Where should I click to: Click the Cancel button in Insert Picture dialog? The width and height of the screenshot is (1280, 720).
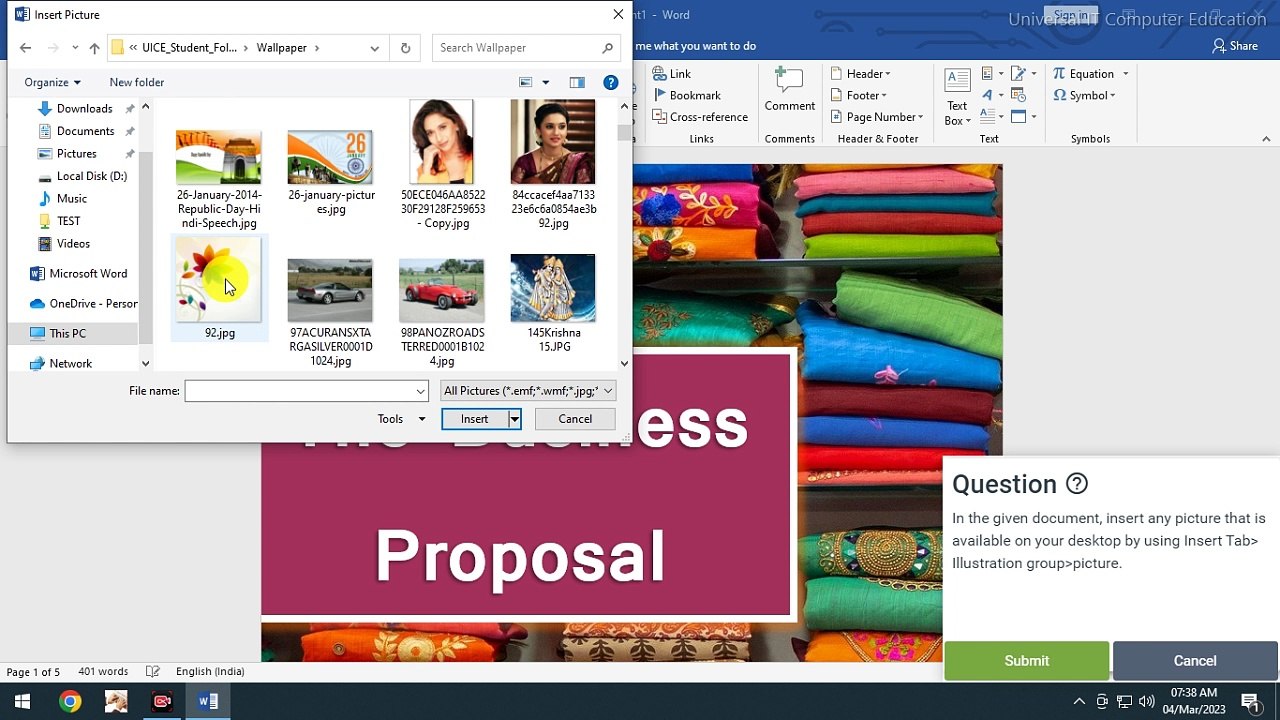pos(575,419)
